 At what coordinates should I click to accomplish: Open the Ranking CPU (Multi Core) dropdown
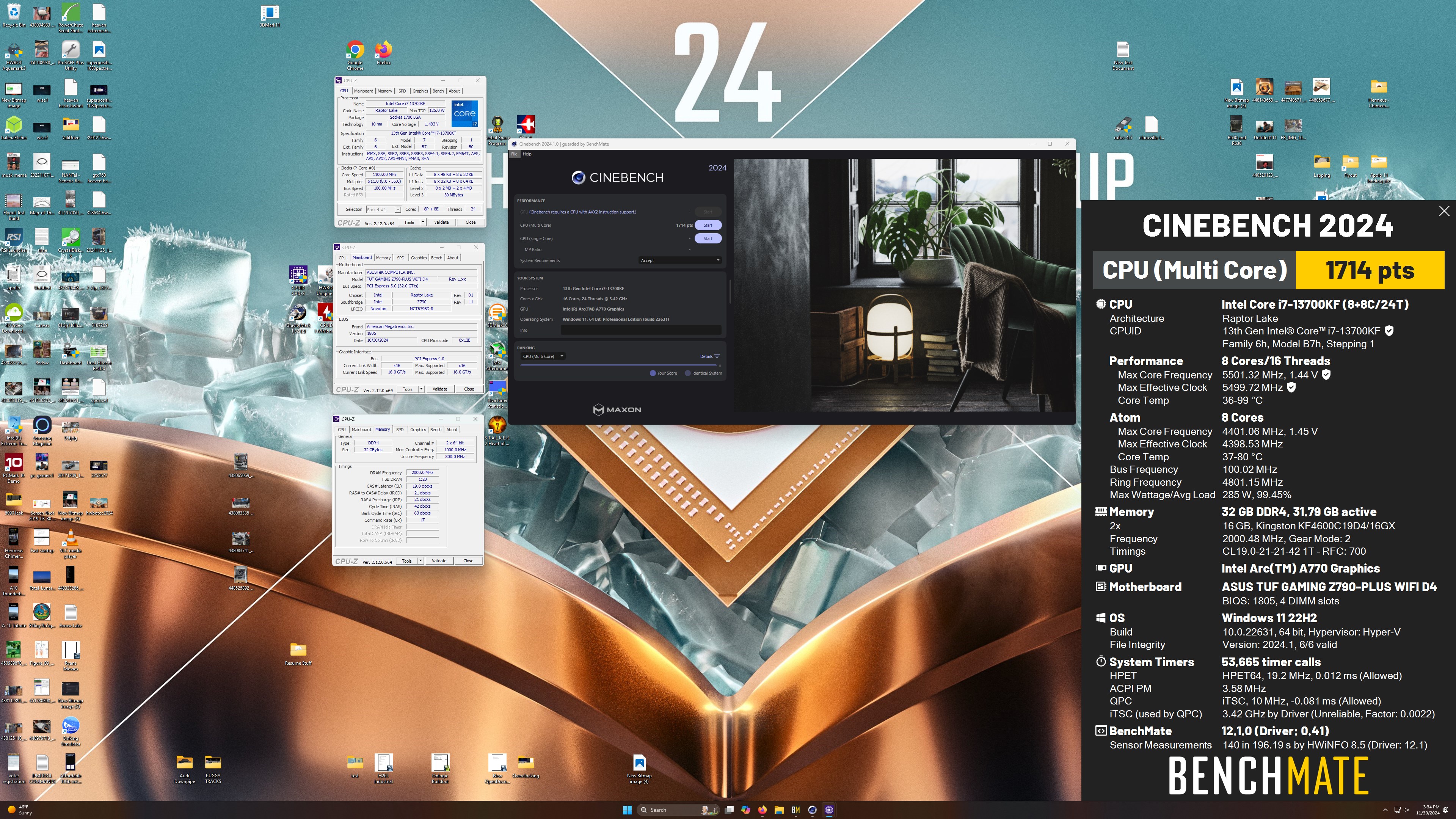[x=543, y=357]
